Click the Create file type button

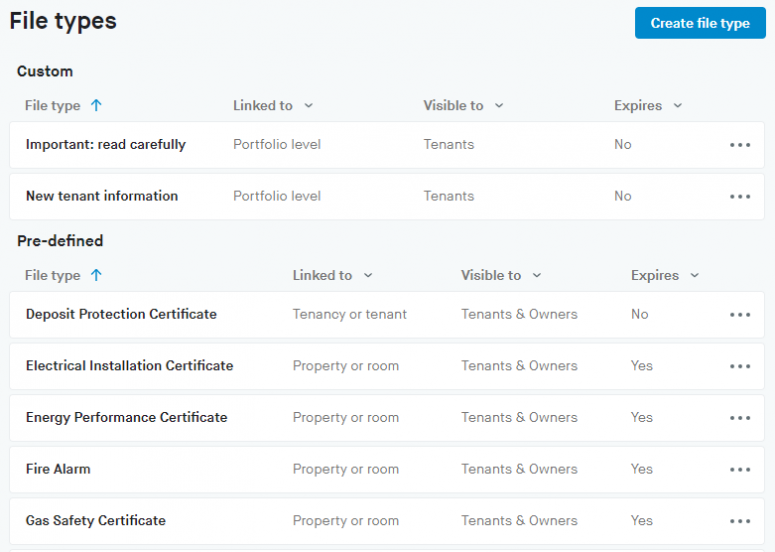pyautogui.click(x=700, y=23)
